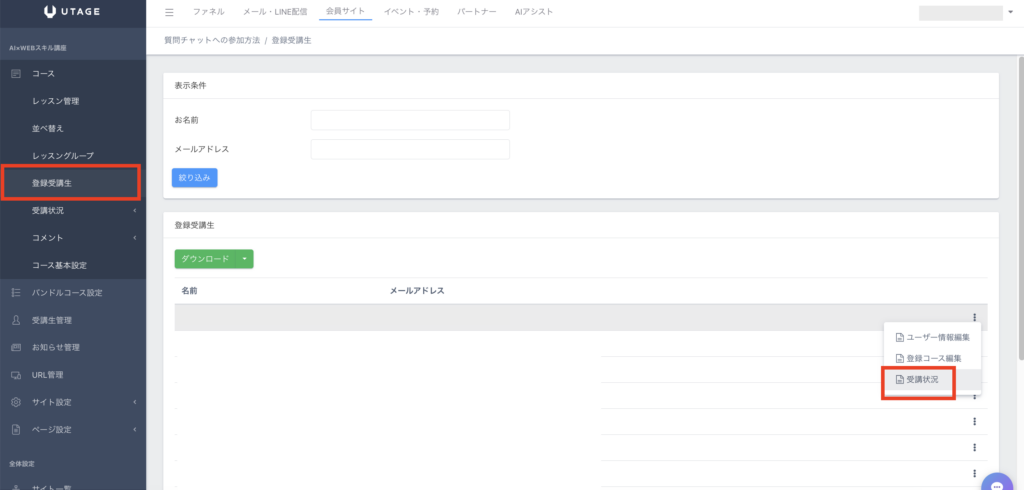Open 並べ替え in sidebar
The image size is (1024, 490).
point(48,129)
